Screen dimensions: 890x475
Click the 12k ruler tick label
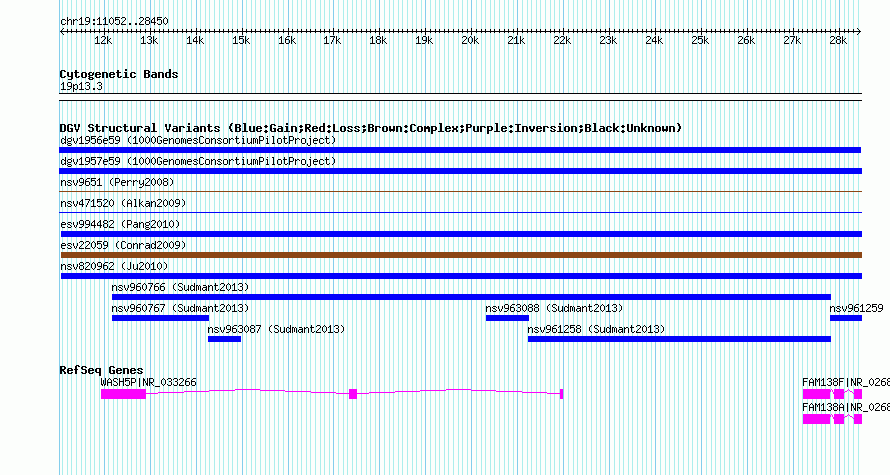tap(103, 41)
